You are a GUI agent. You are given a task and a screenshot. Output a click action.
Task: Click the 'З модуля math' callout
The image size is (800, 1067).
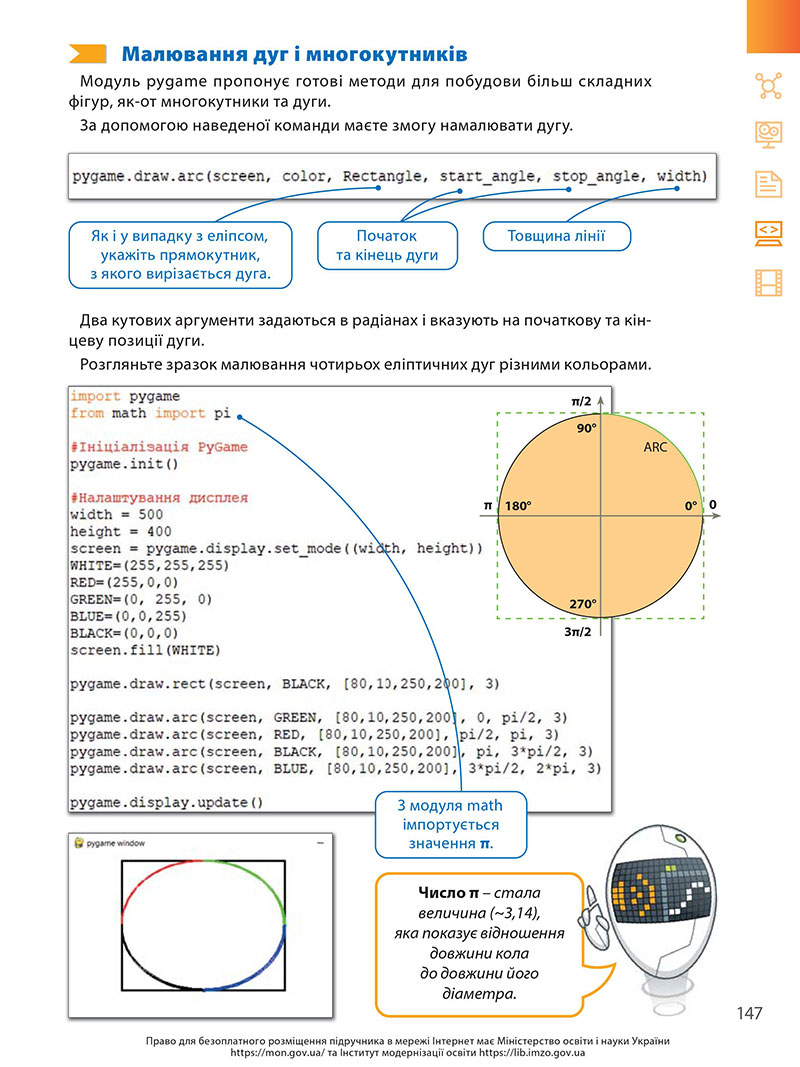(x=450, y=824)
